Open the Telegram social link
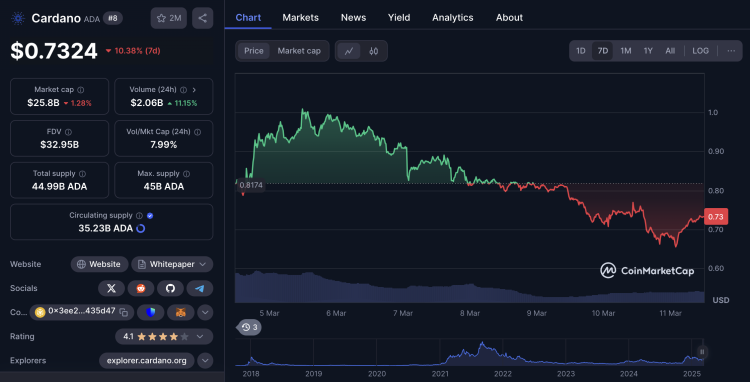 (200, 288)
